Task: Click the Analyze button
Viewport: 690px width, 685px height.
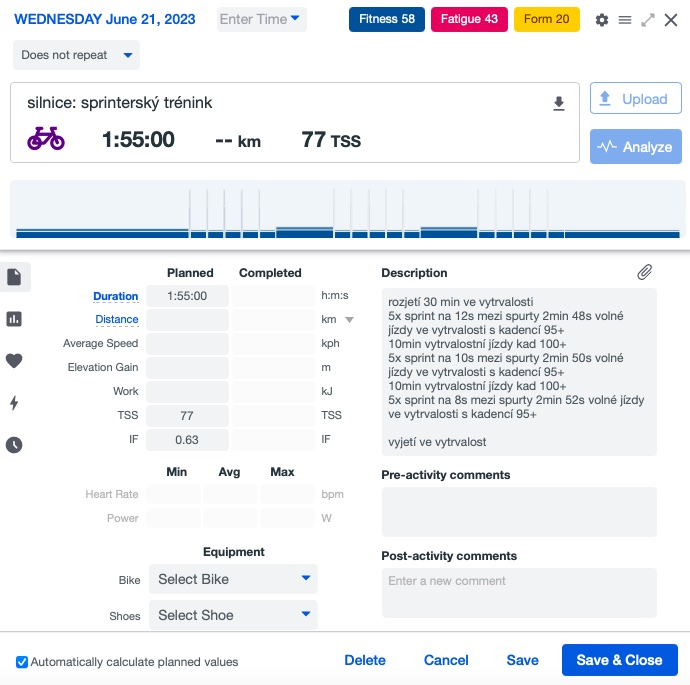Action: [635, 147]
